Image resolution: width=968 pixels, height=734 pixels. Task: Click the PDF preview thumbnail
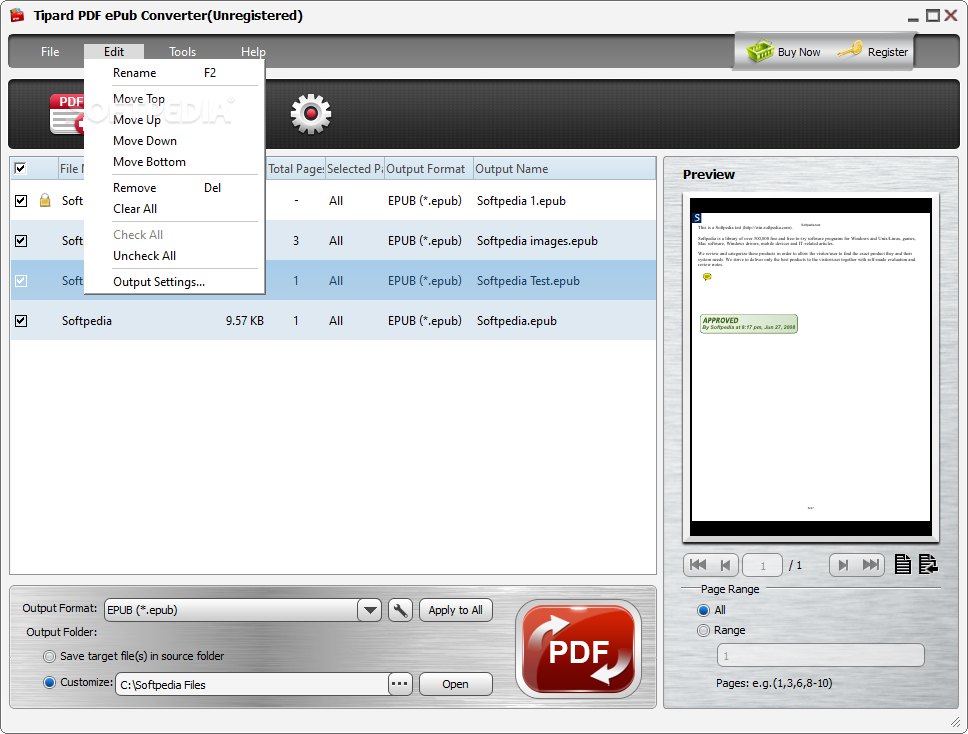pos(811,367)
